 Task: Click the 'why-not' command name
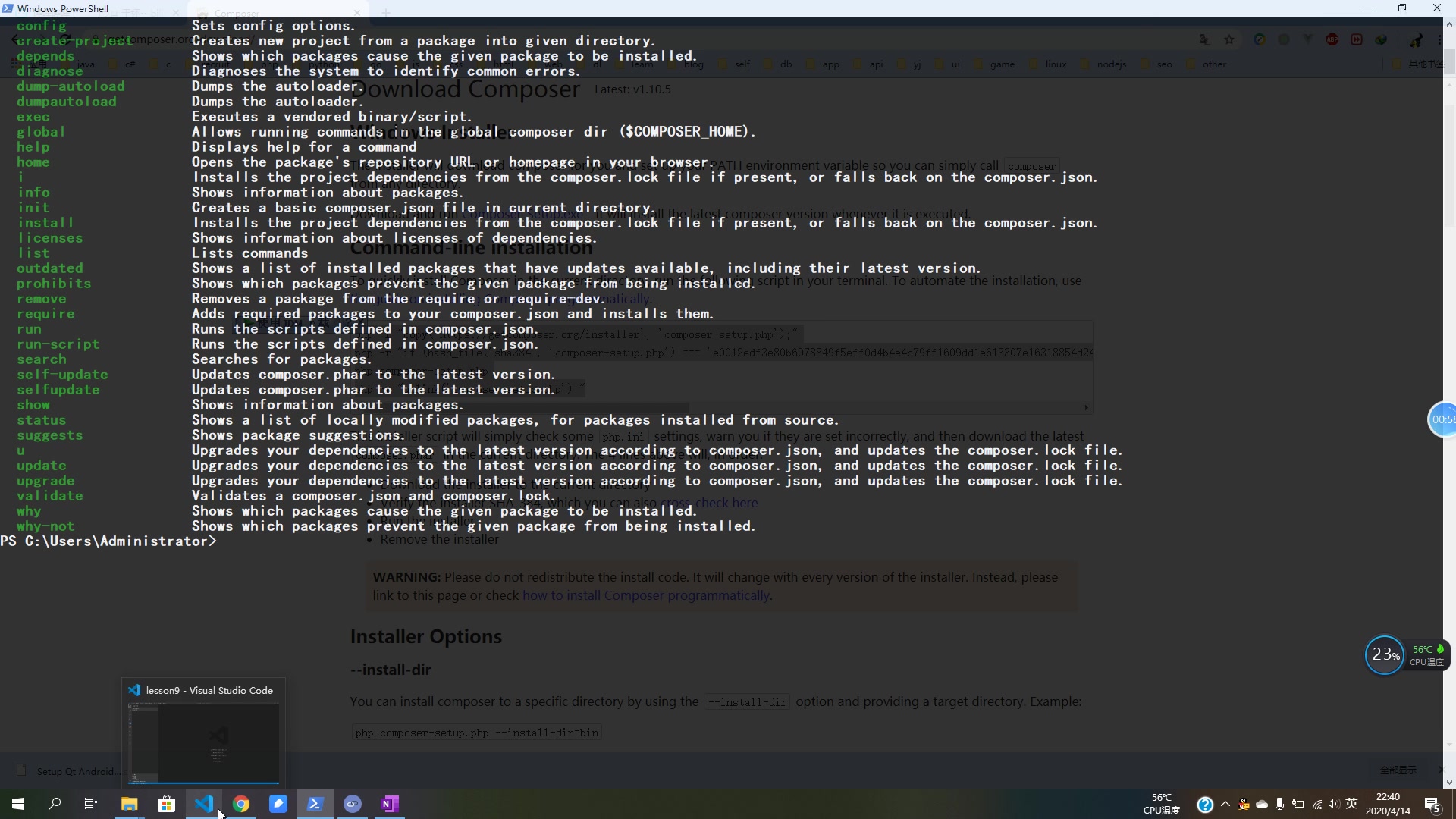click(45, 526)
